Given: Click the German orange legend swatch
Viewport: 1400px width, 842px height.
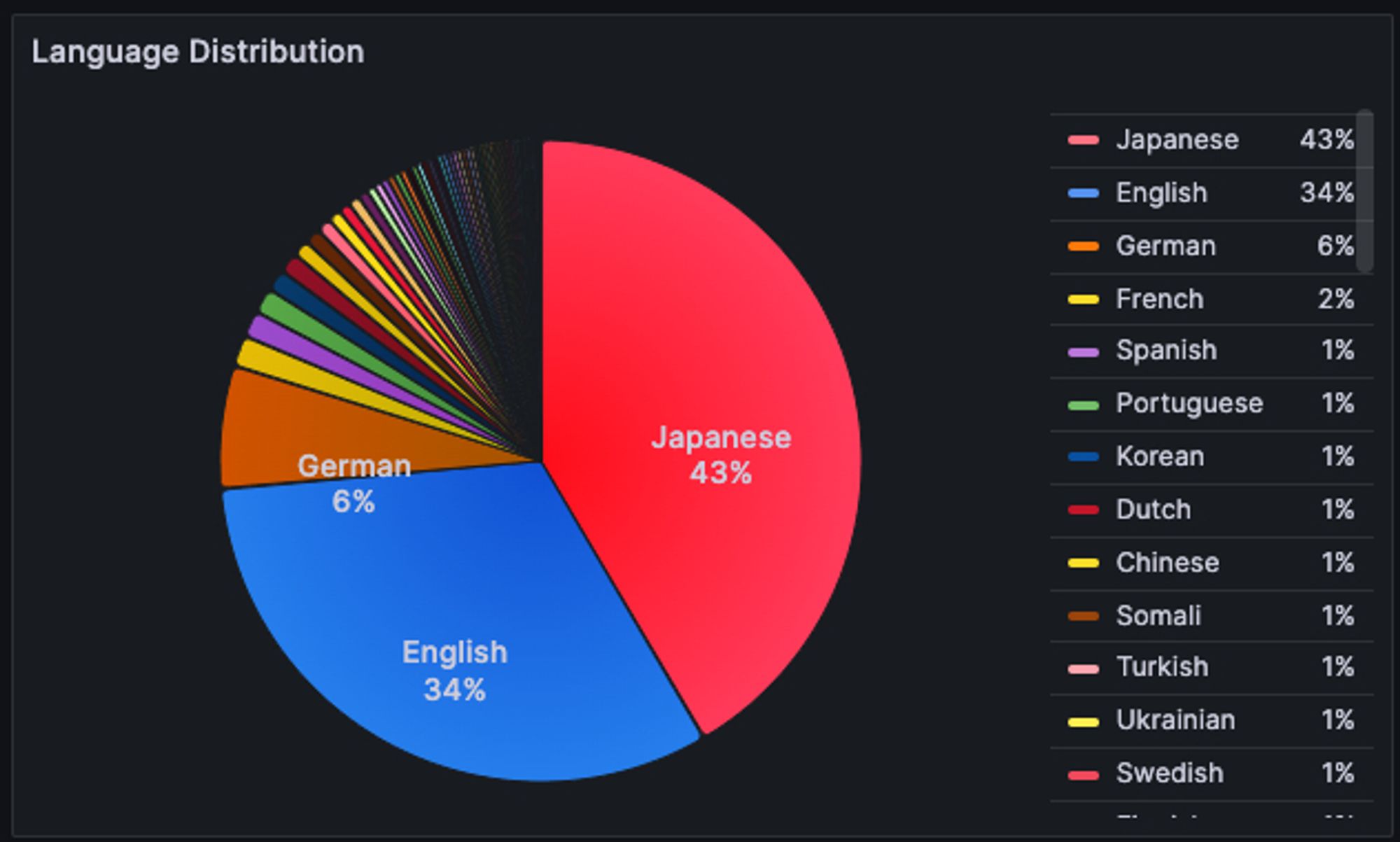Looking at the screenshot, I should [1083, 246].
